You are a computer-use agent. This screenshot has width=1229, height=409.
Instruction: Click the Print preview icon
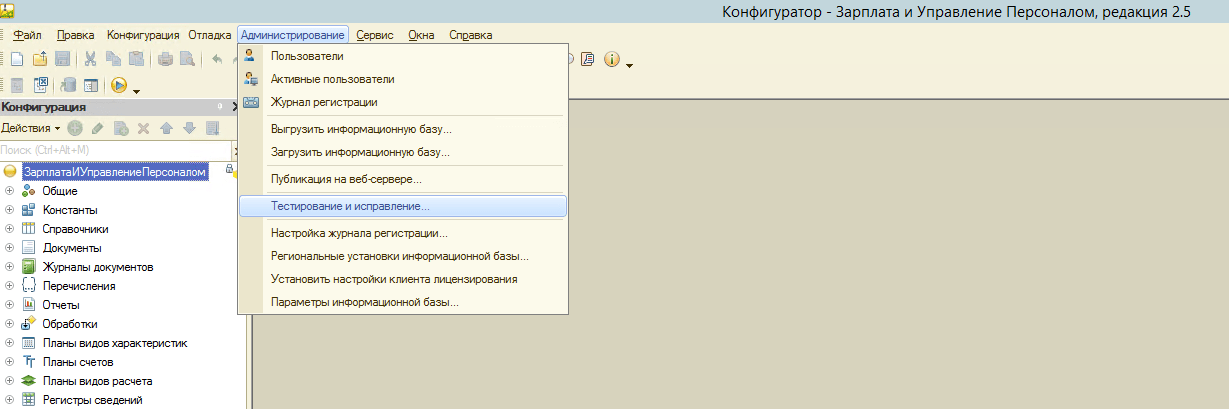(187, 60)
